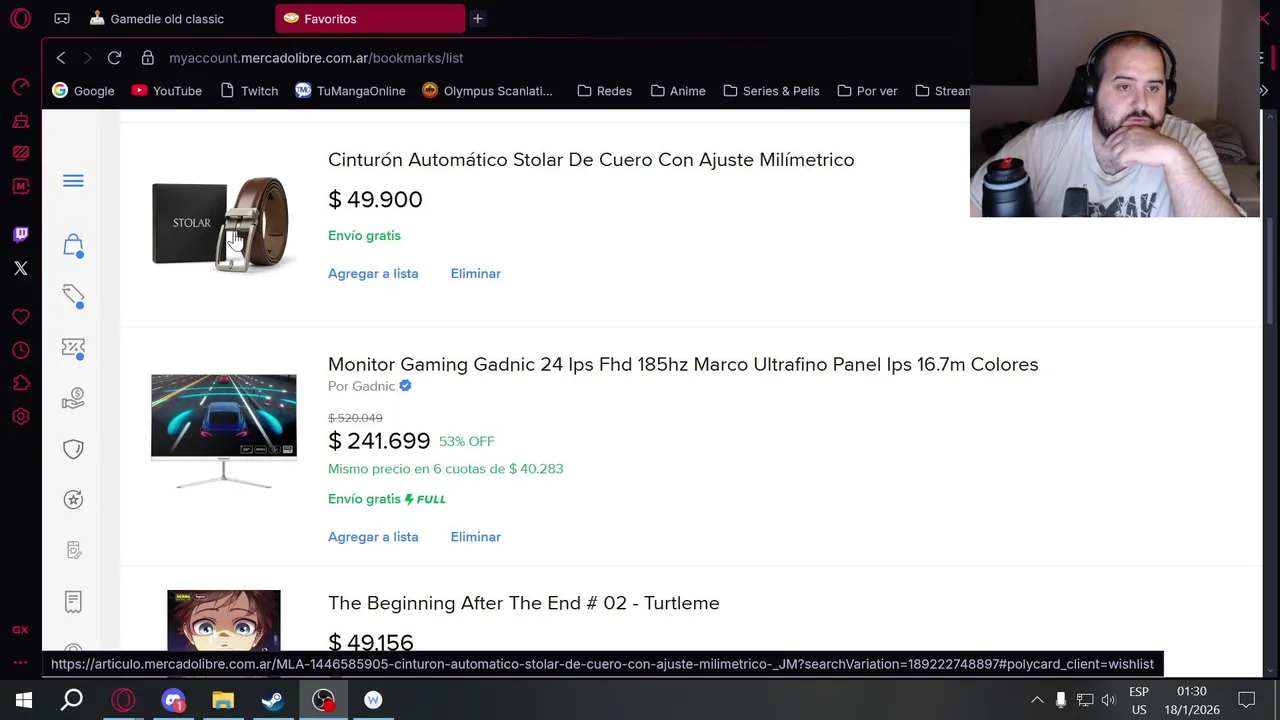
Task: Click Agregar a lista for Gadnic monitor
Action: tap(373, 537)
